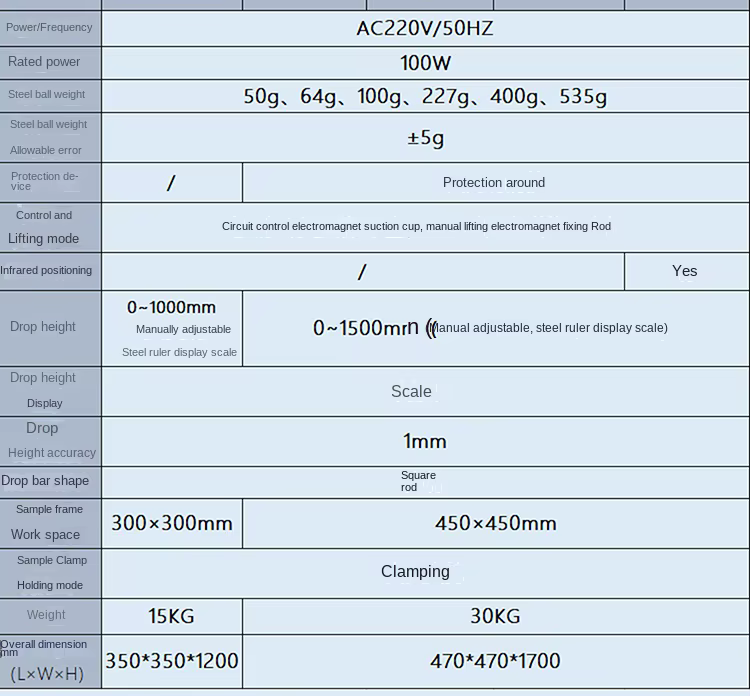Select the ±5g allowable error value

click(424, 138)
